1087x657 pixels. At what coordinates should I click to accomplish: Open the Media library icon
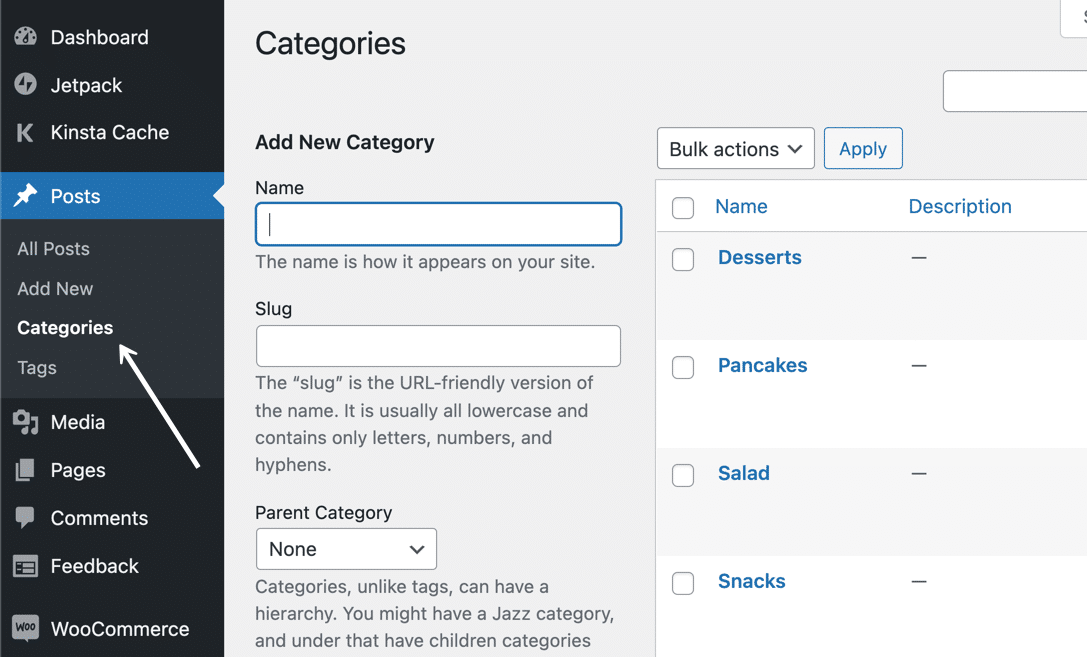pyautogui.click(x=24, y=422)
